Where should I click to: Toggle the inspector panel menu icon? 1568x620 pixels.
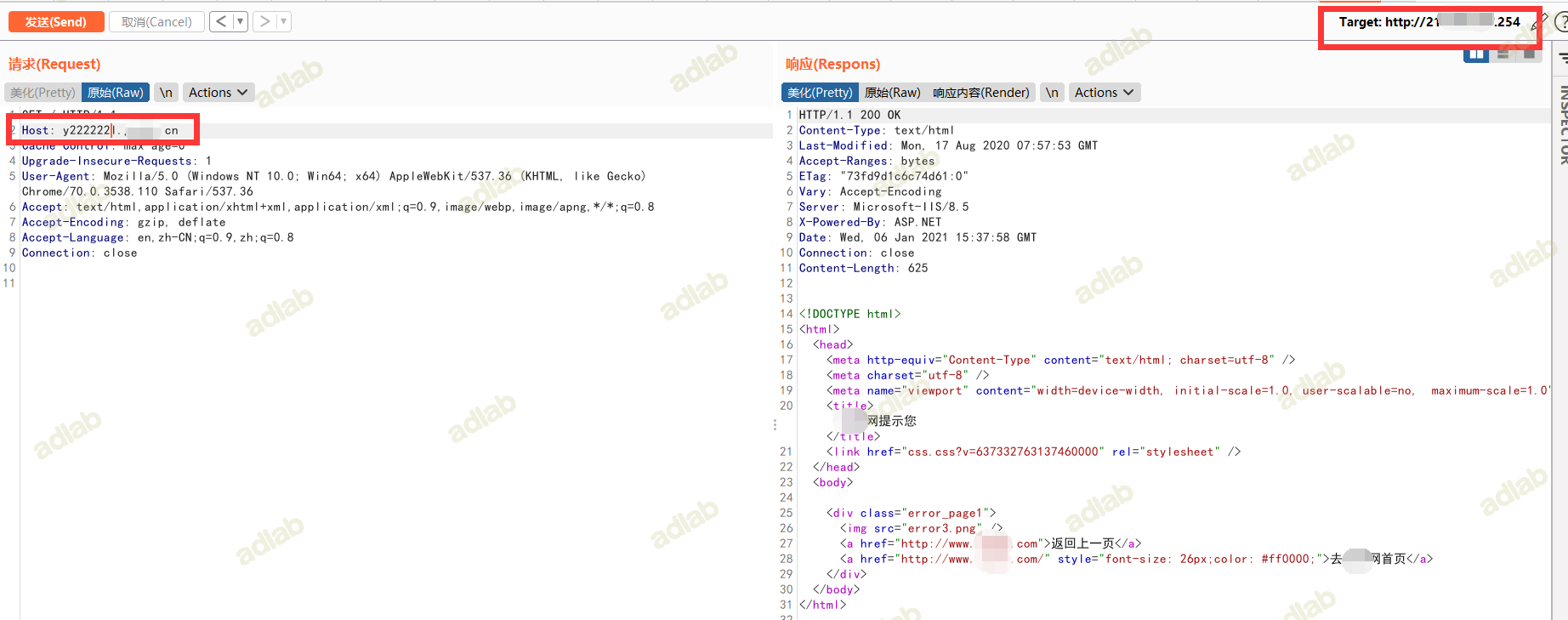(x=1563, y=58)
